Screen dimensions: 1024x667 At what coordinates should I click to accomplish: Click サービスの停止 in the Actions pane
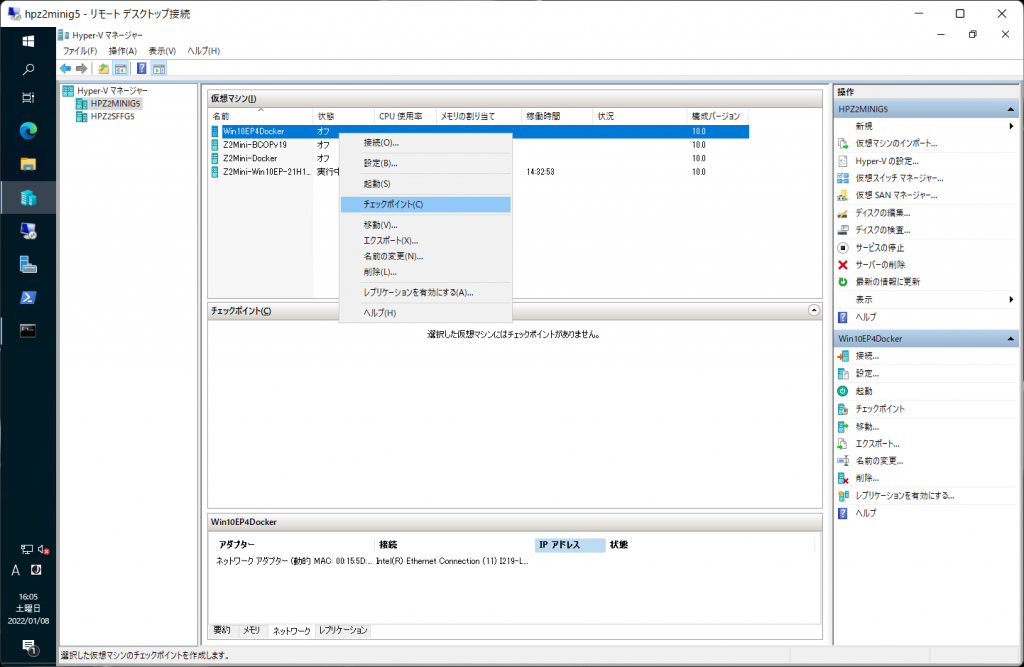[x=880, y=248]
